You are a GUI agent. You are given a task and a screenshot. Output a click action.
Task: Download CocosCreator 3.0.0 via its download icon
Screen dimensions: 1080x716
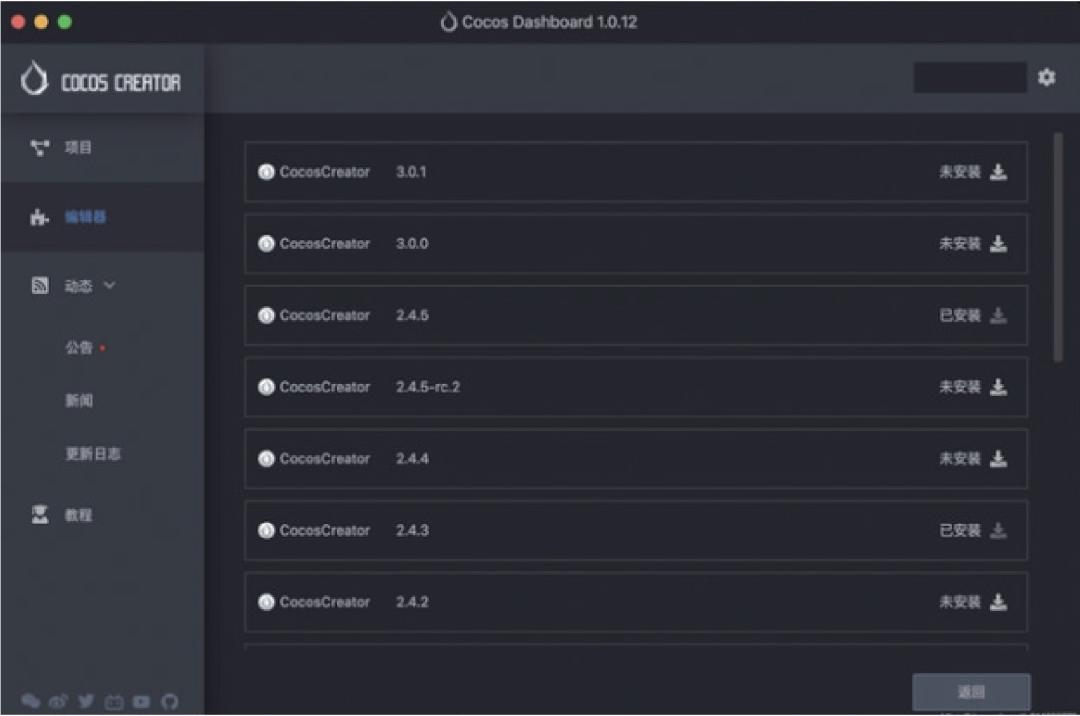click(998, 244)
